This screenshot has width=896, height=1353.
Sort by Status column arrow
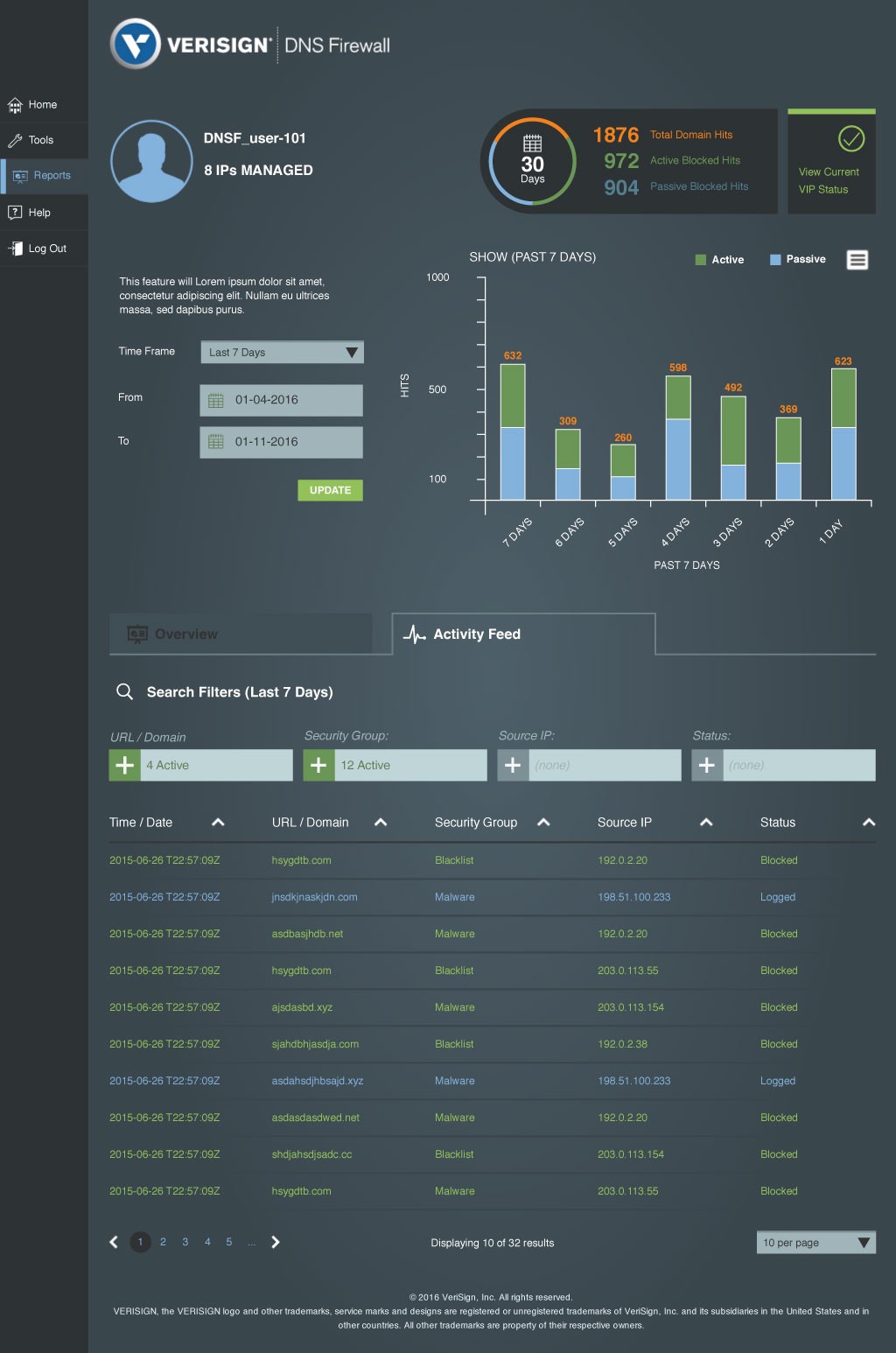point(869,823)
